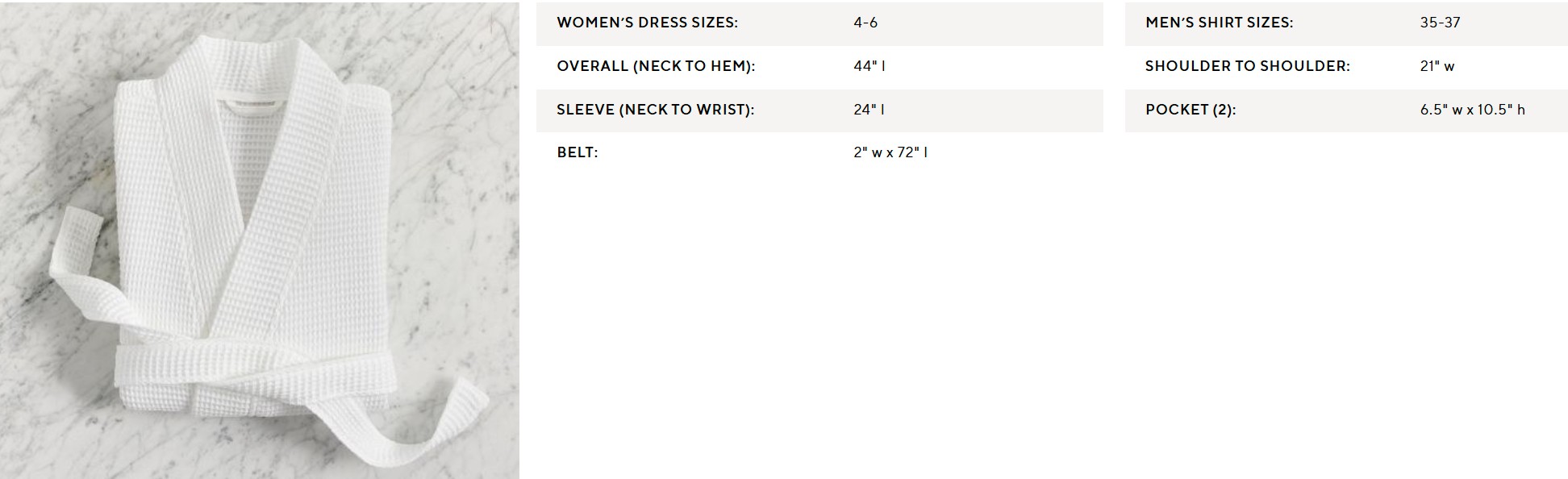Click the "Pocket (2)" label
The image size is (1568, 479).
(1190, 110)
